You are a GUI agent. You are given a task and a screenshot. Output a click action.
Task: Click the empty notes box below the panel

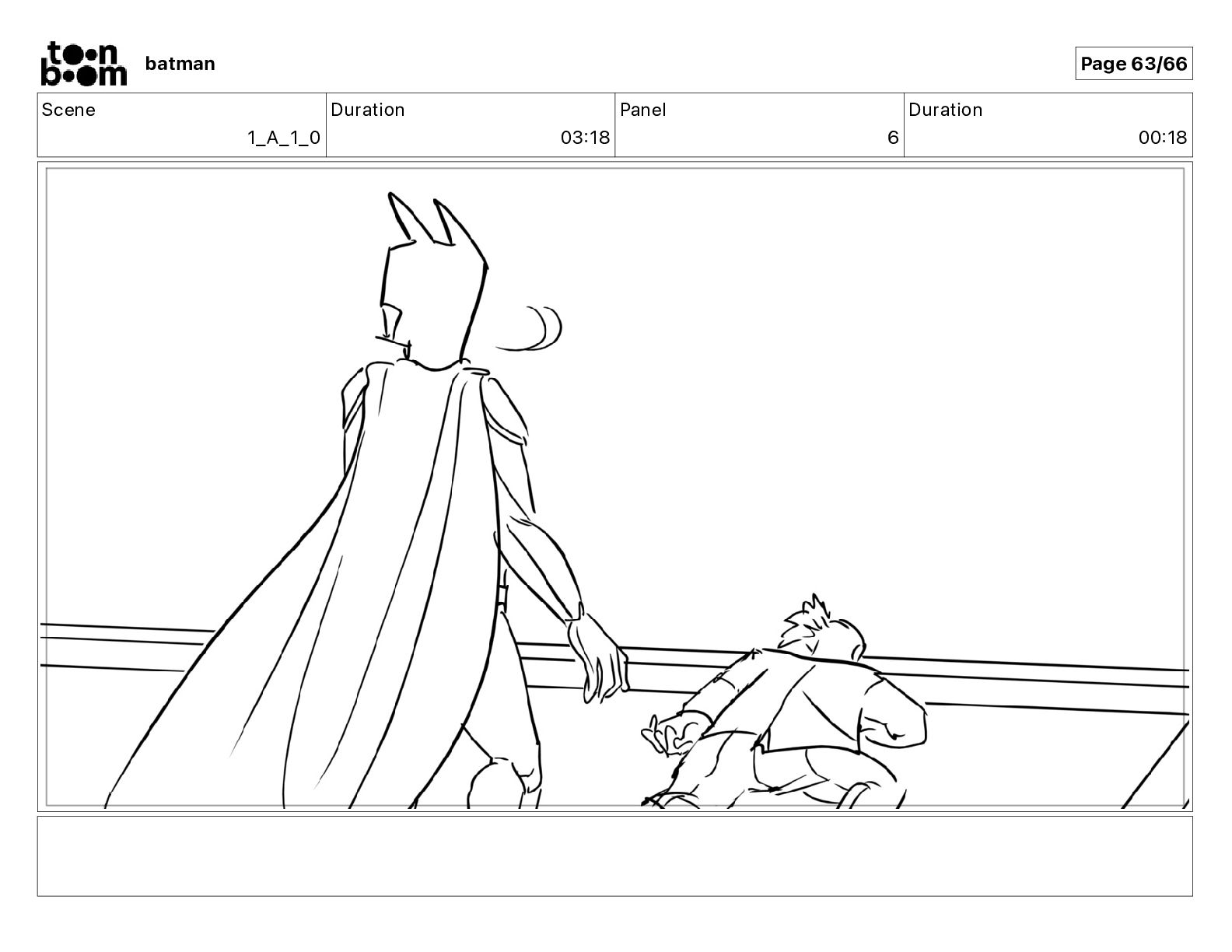tap(615, 856)
